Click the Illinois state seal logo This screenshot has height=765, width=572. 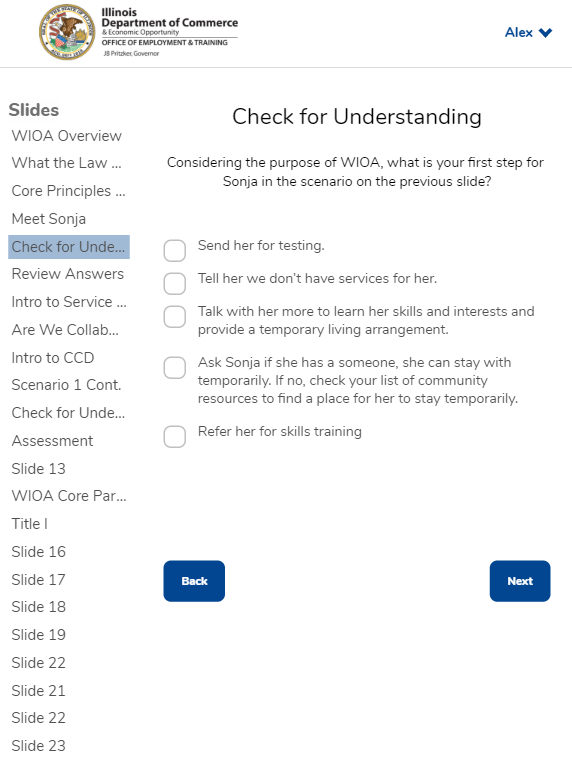pos(67,32)
